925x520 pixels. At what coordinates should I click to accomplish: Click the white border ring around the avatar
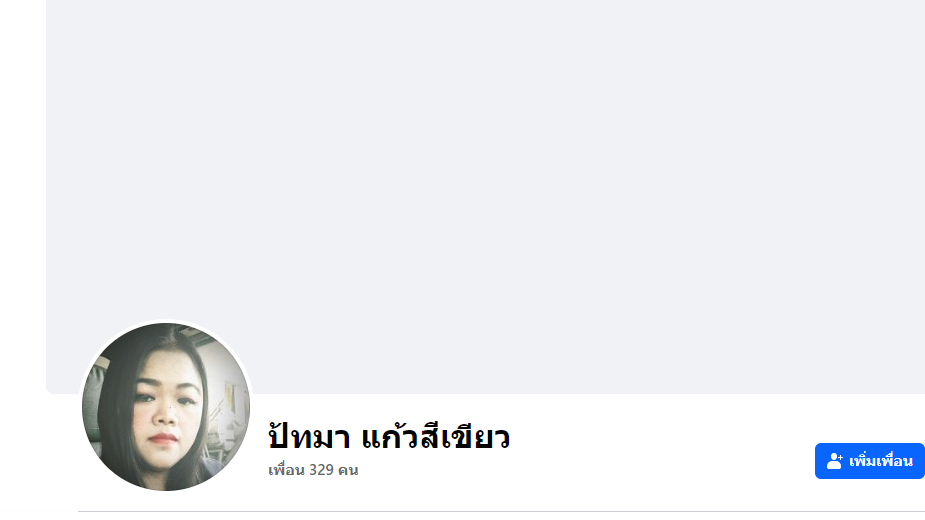(166, 320)
